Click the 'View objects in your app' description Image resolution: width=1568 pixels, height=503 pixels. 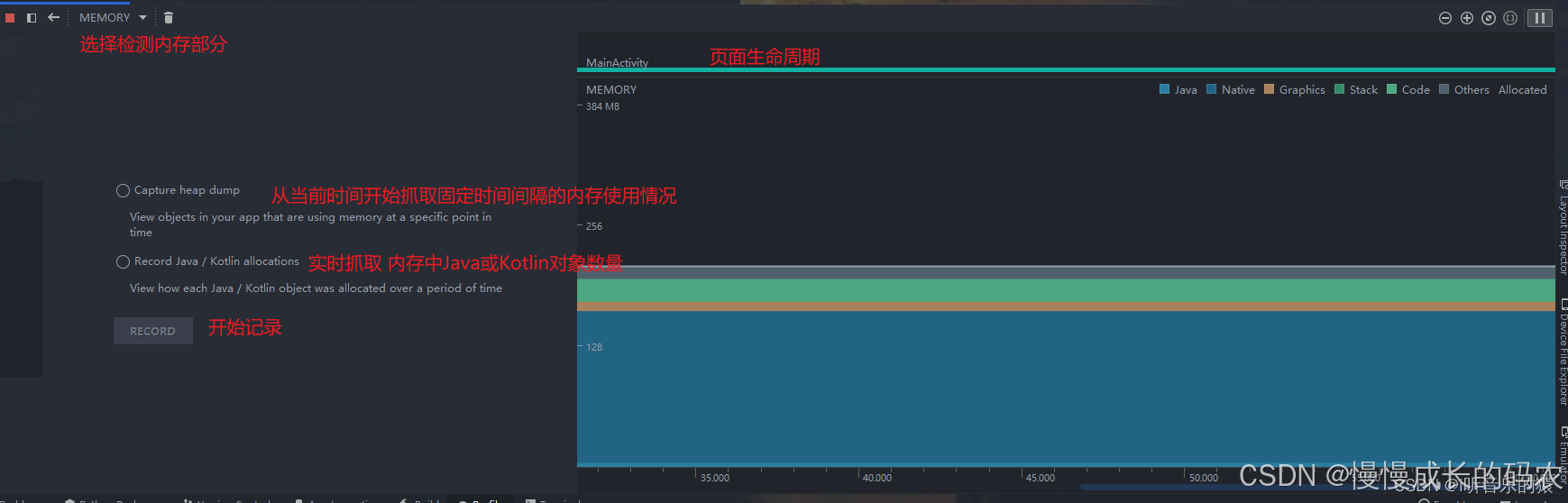coord(311,224)
